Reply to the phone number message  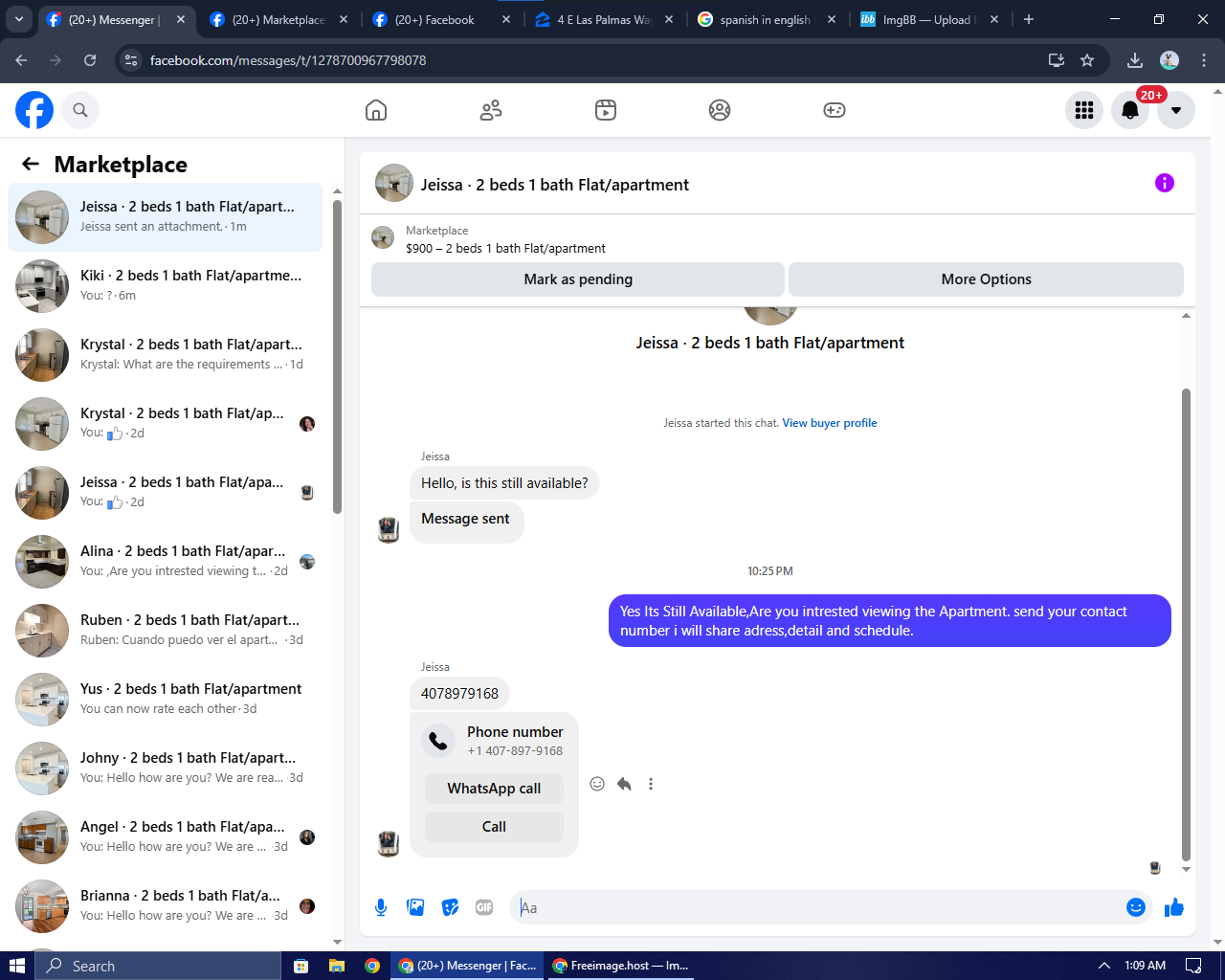[x=624, y=784]
